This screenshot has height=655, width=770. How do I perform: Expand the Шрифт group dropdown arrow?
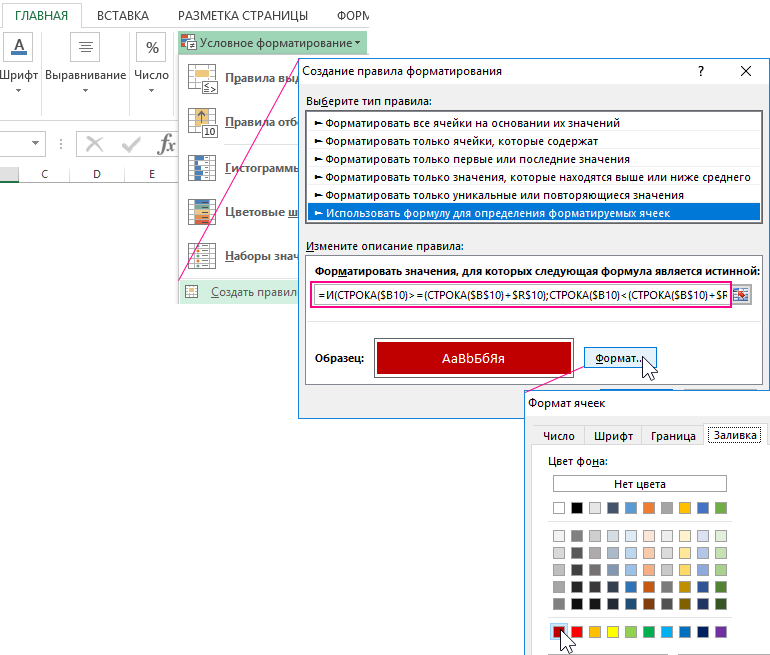coord(20,91)
